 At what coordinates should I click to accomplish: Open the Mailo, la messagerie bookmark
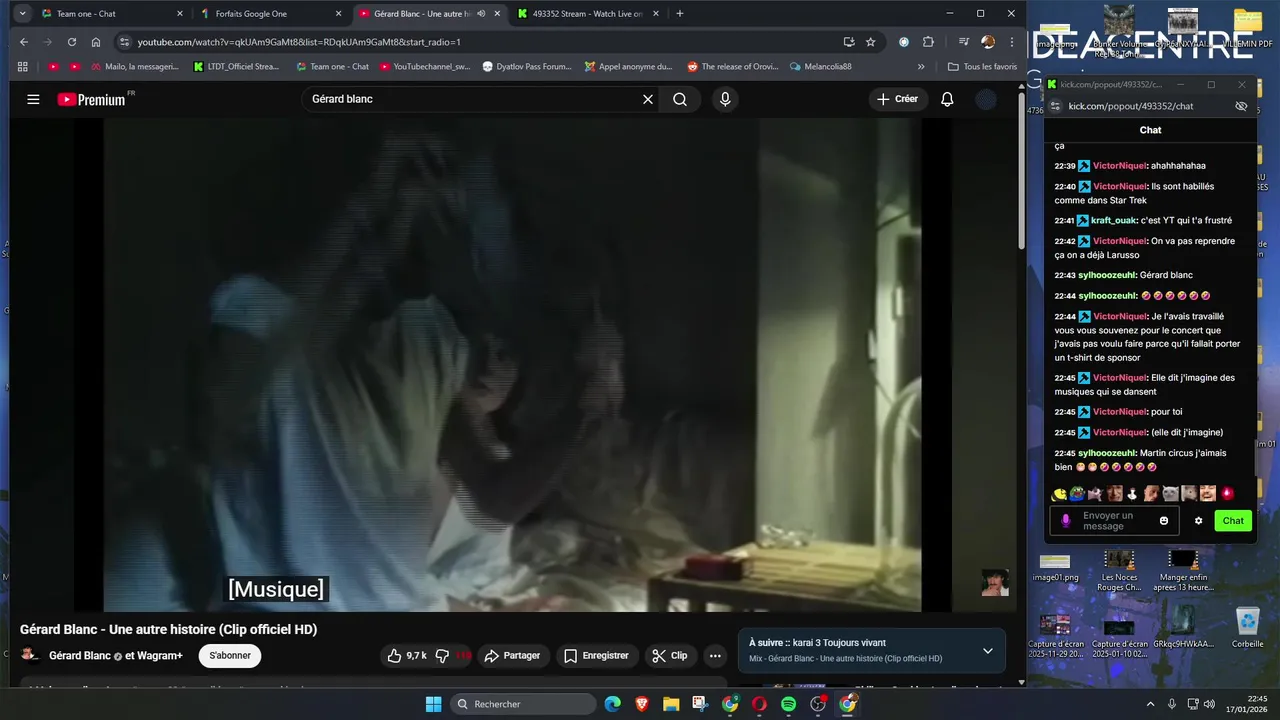pos(133,67)
